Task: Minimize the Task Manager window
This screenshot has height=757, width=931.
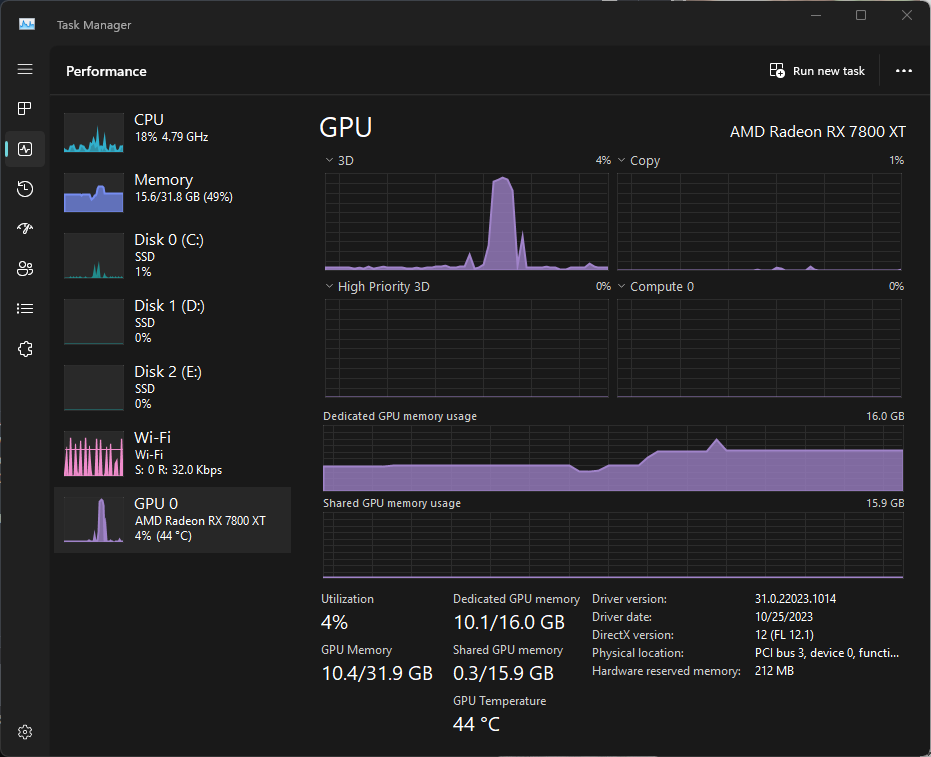Action: click(816, 15)
